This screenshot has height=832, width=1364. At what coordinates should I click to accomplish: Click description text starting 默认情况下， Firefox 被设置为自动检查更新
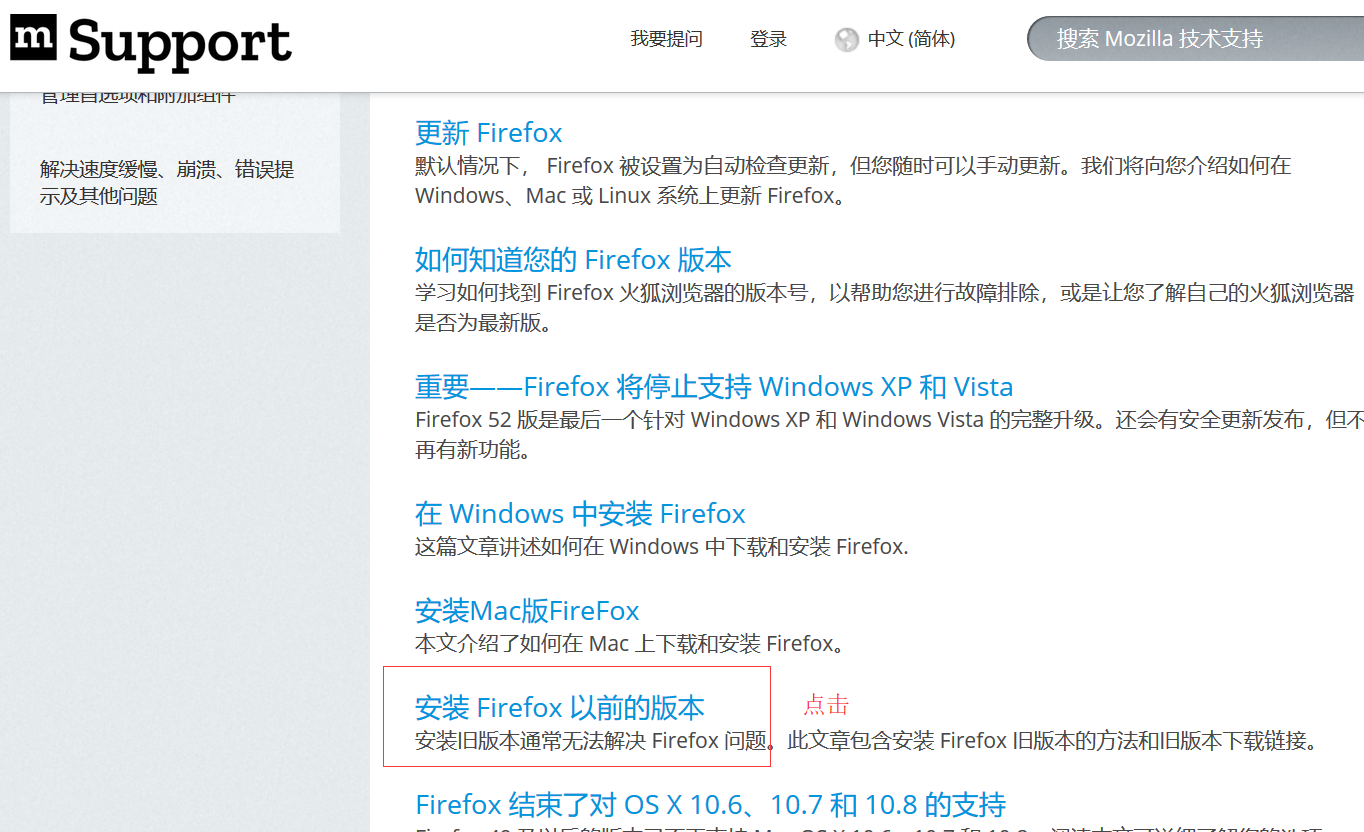(x=853, y=180)
